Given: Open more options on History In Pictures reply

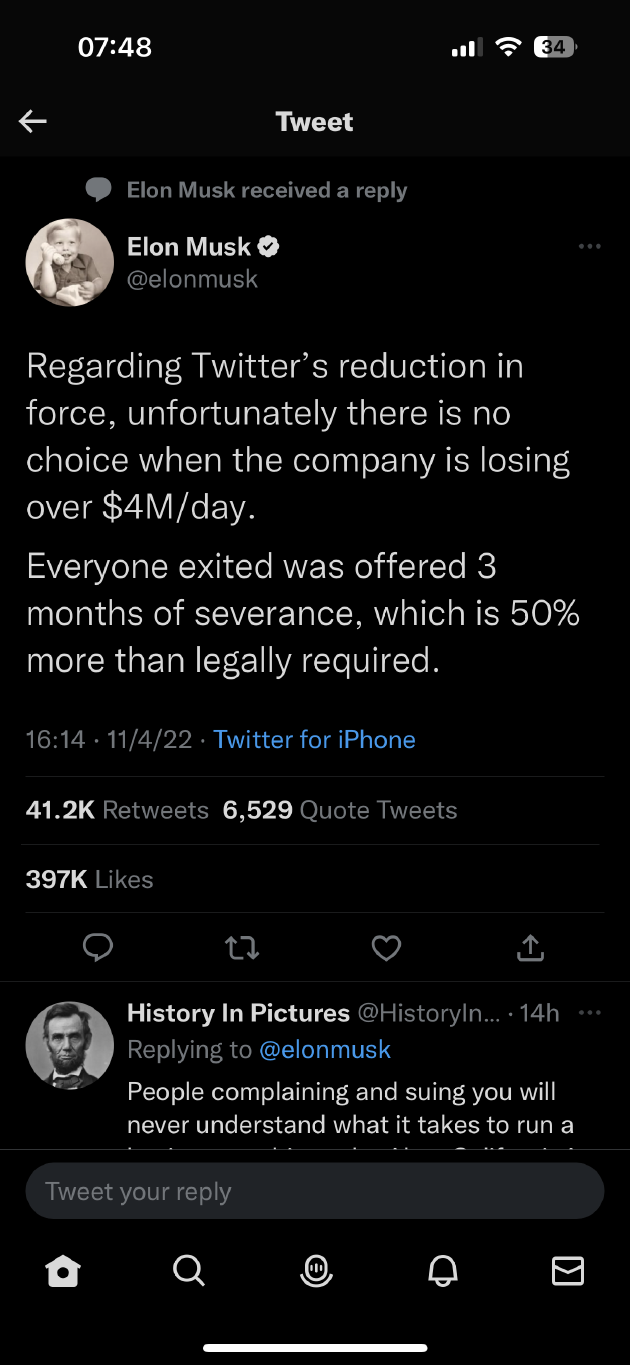Looking at the screenshot, I should 590,1013.
